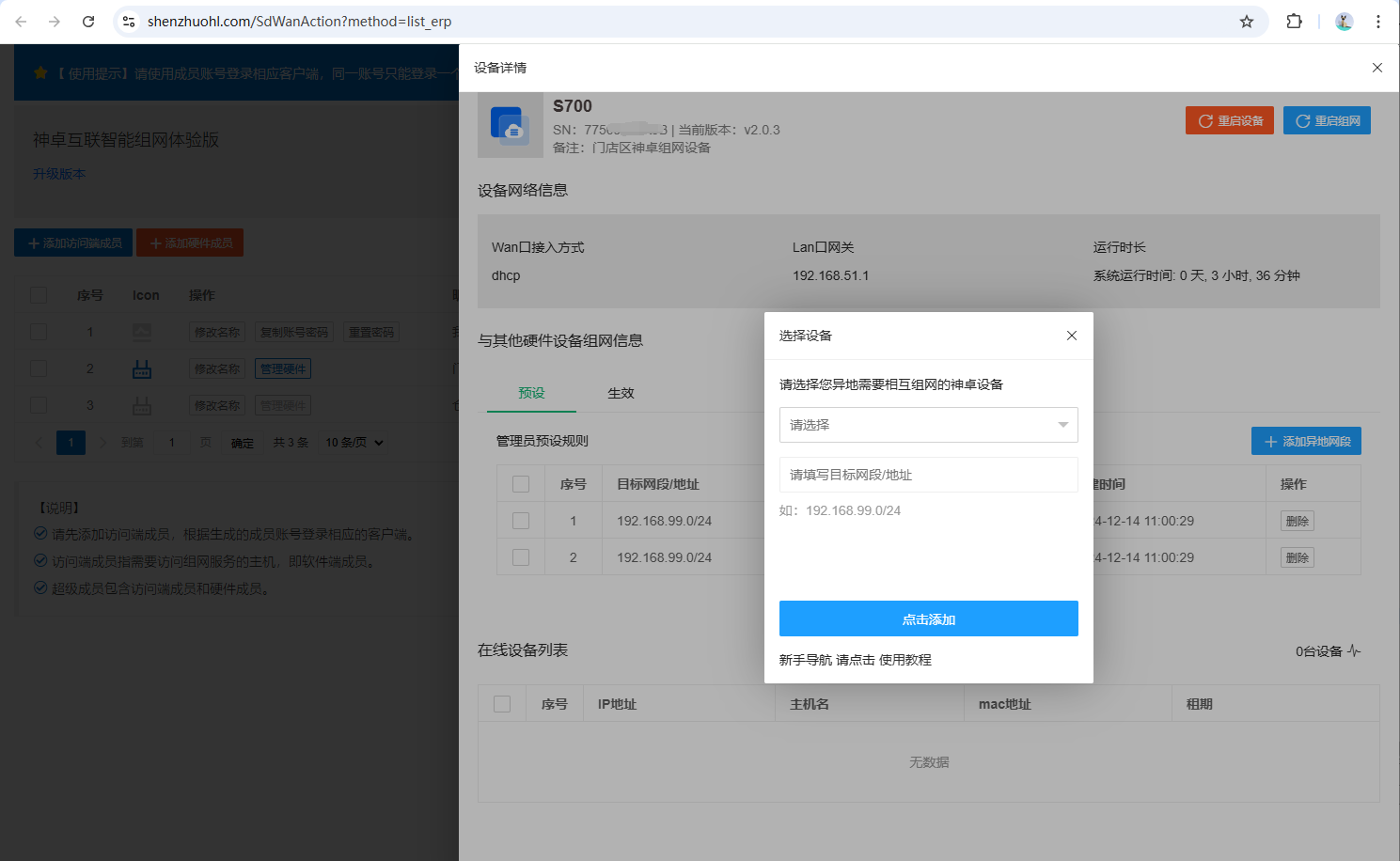
Task: Click the online devices activity pulse icon
Action: (1354, 650)
